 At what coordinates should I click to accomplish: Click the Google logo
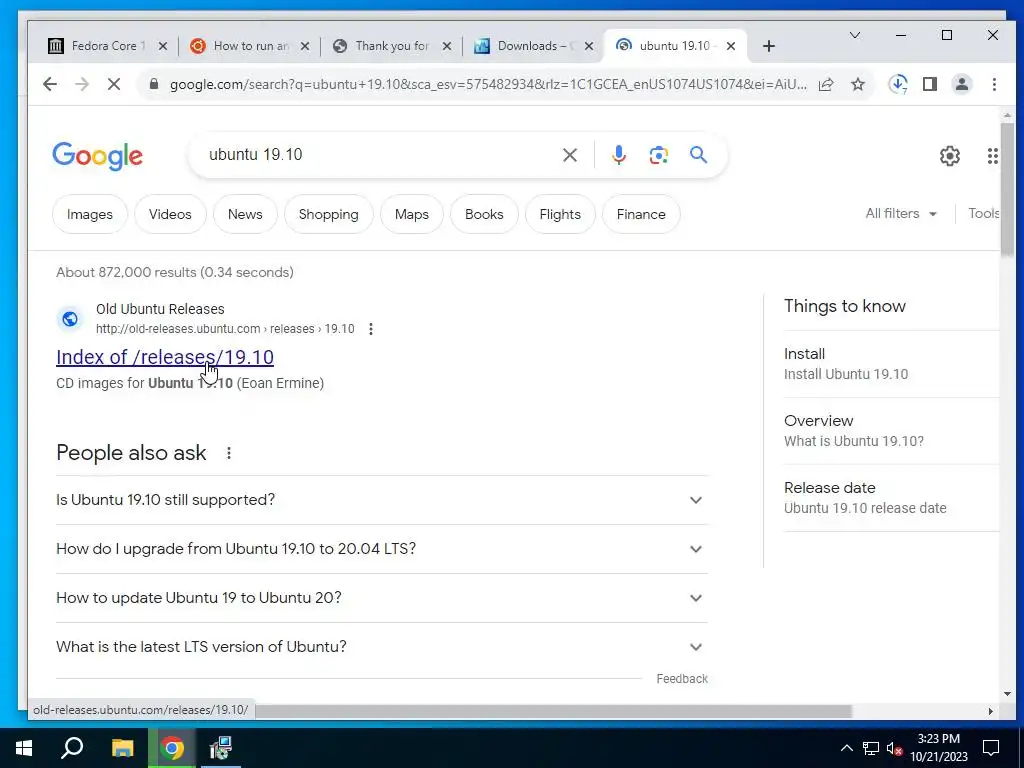(97, 156)
